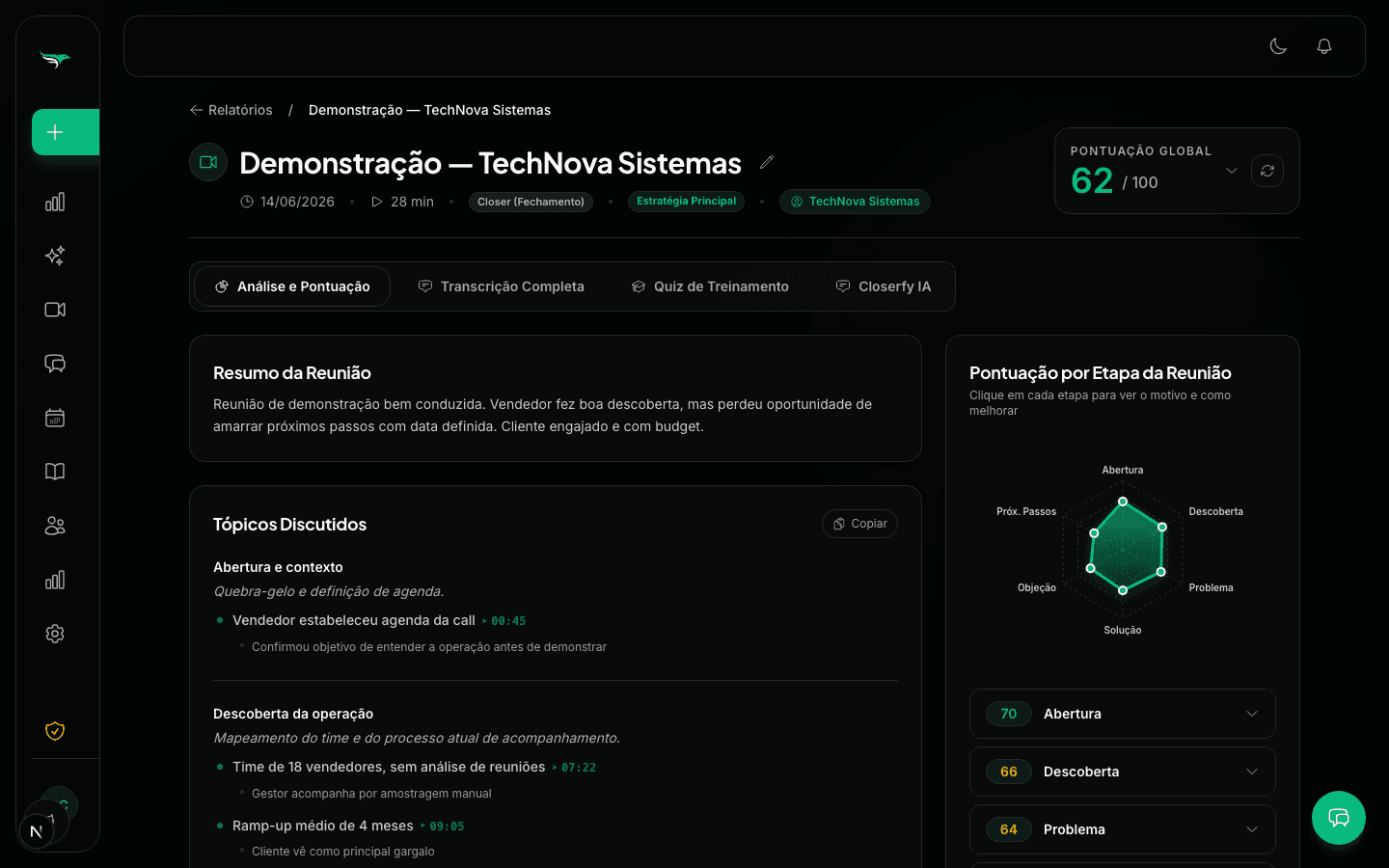This screenshot has height=868, width=1389.
Task: Open the floating green chat button
Action: pos(1339,818)
